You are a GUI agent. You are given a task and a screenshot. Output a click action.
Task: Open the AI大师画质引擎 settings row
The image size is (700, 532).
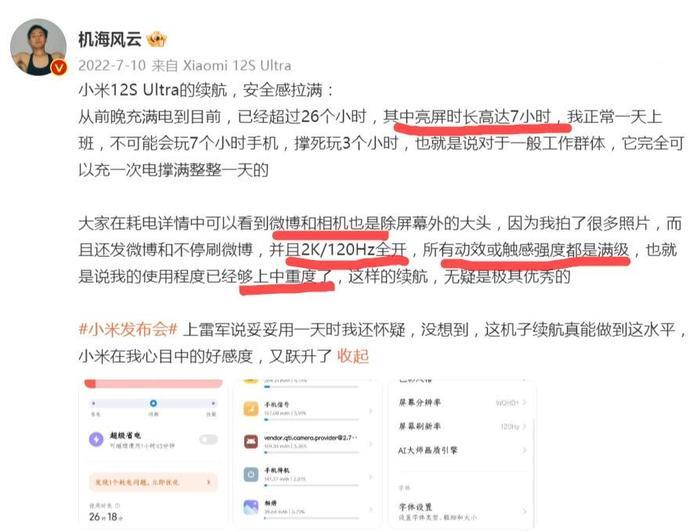(x=462, y=451)
